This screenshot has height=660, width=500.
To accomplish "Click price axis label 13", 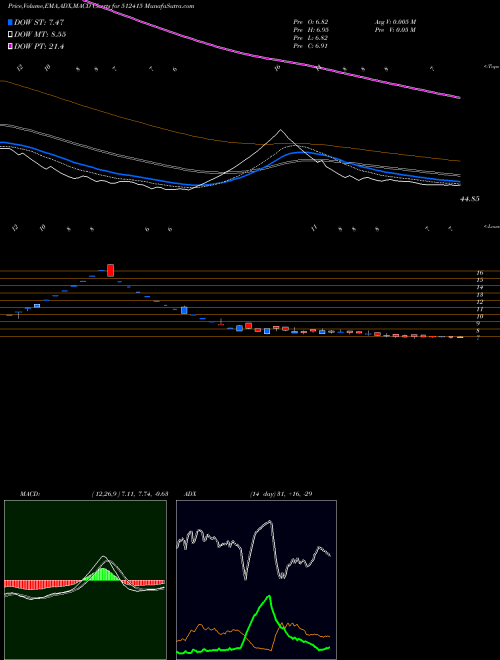I will (479, 295).
